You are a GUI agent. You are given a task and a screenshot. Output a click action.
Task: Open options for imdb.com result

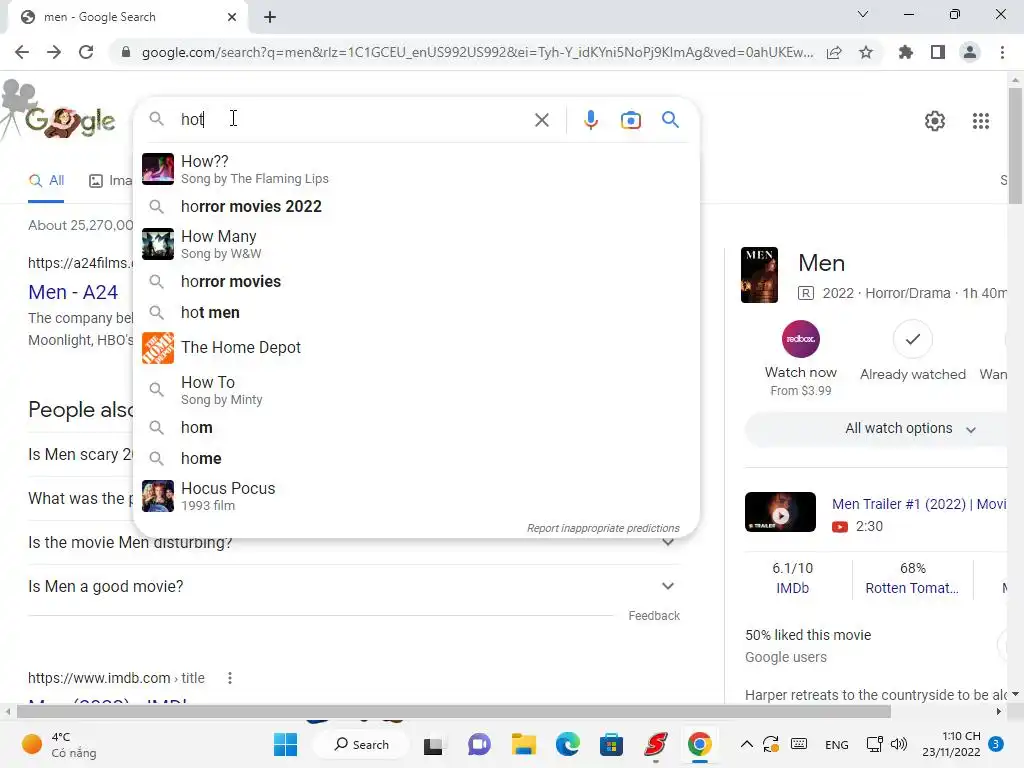point(230,678)
